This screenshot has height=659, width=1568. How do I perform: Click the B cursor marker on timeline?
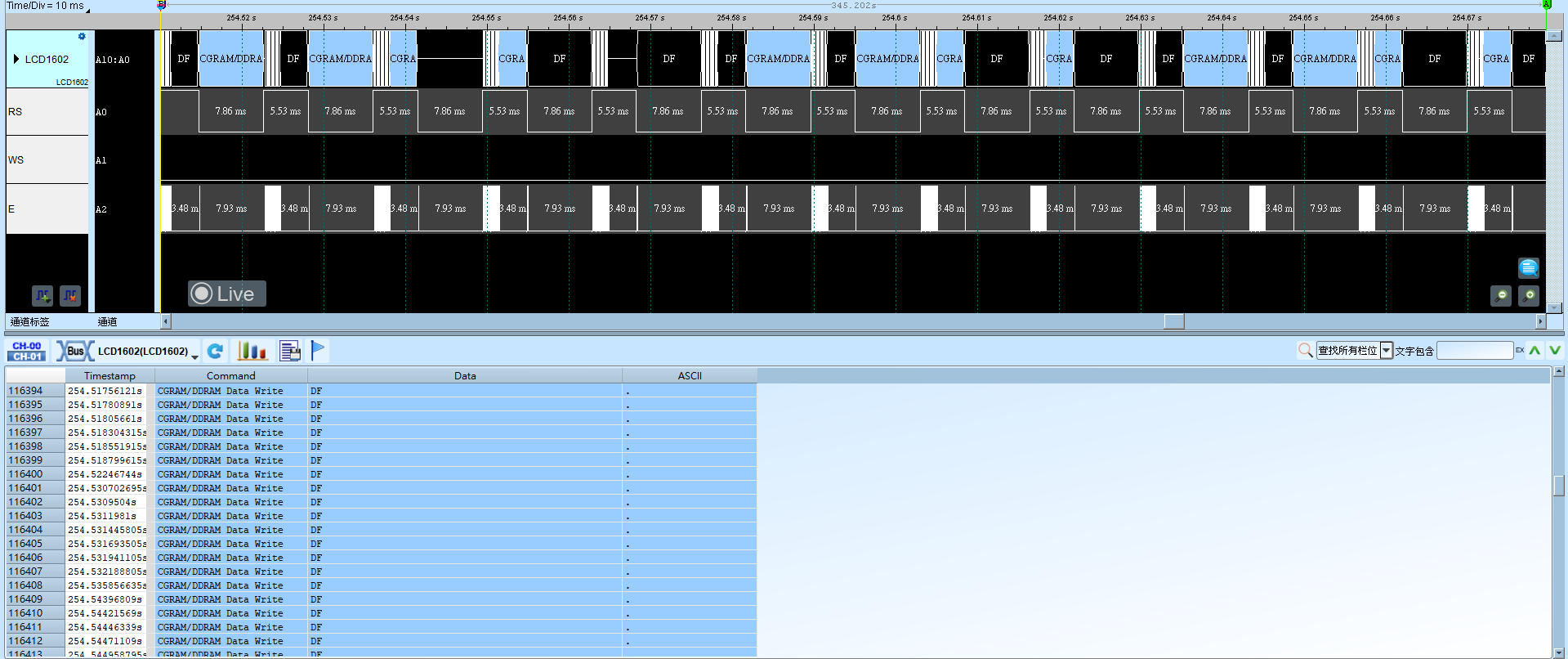pos(162,5)
